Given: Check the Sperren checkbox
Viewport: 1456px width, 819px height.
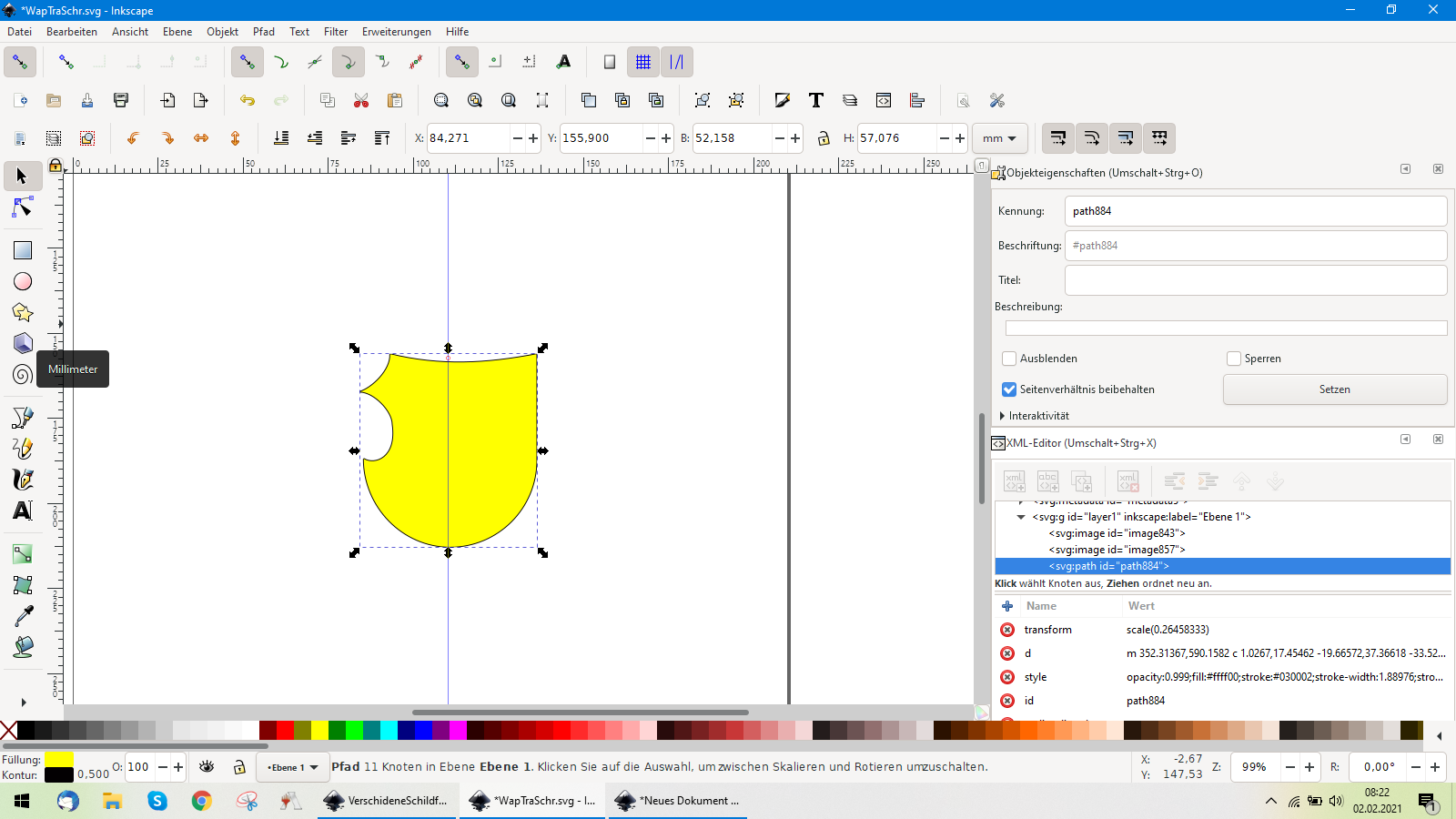Looking at the screenshot, I should 1234,359.
